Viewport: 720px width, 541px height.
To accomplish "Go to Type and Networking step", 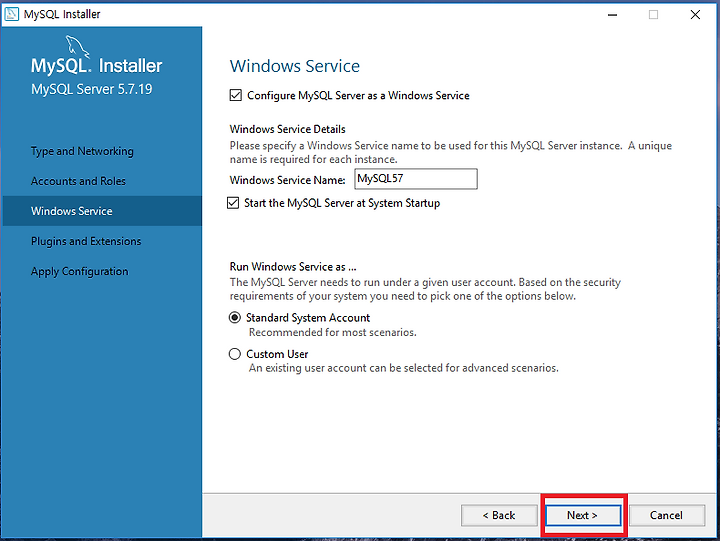I will pyautogui.click(x=82, y=151).
